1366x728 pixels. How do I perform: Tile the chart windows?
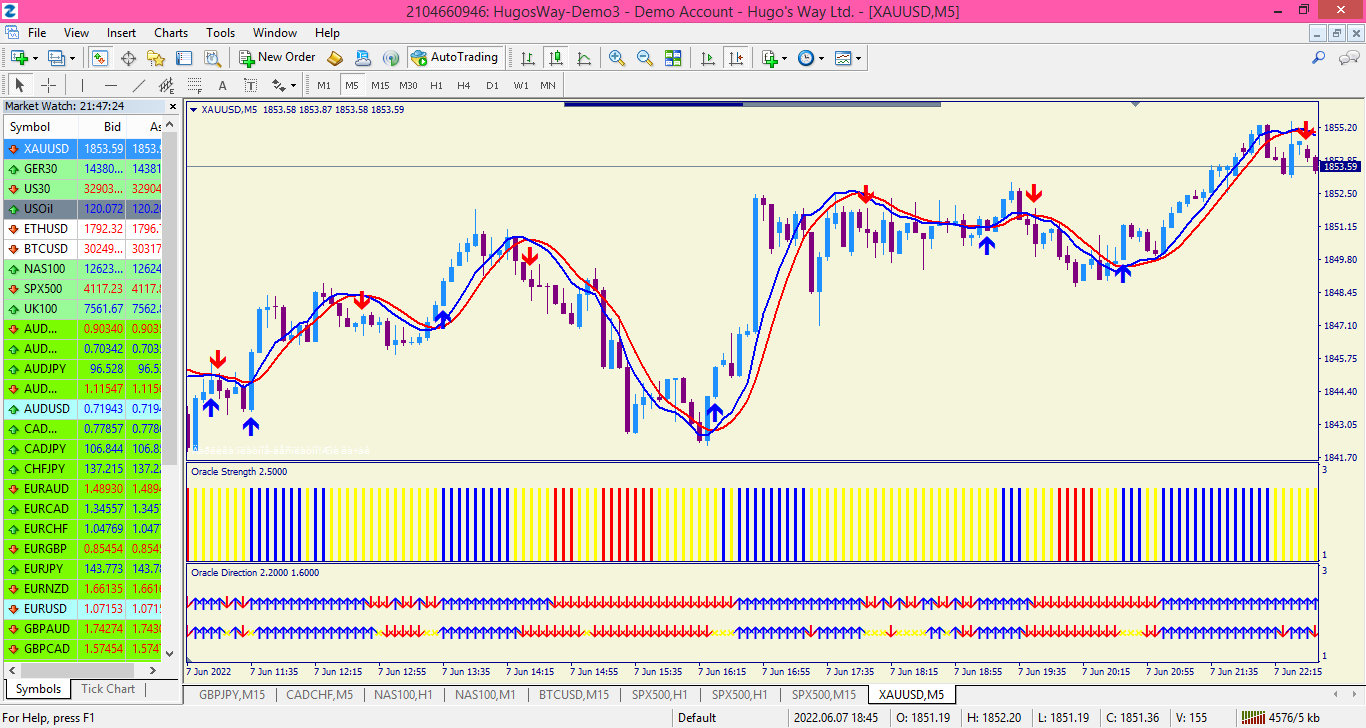(673, 57)
